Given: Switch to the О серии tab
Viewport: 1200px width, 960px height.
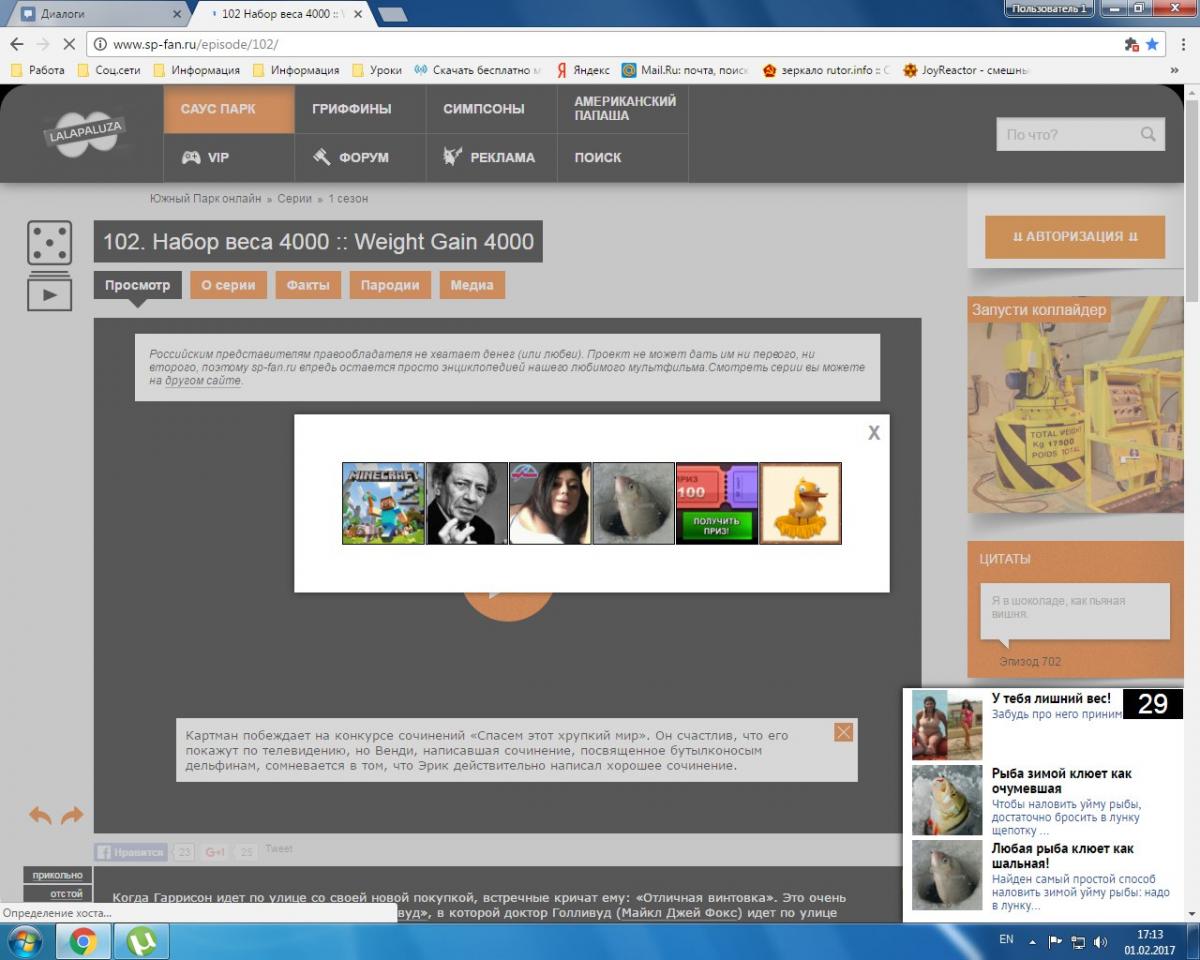Looking at the screenshot, I should (x=228, y=285).
